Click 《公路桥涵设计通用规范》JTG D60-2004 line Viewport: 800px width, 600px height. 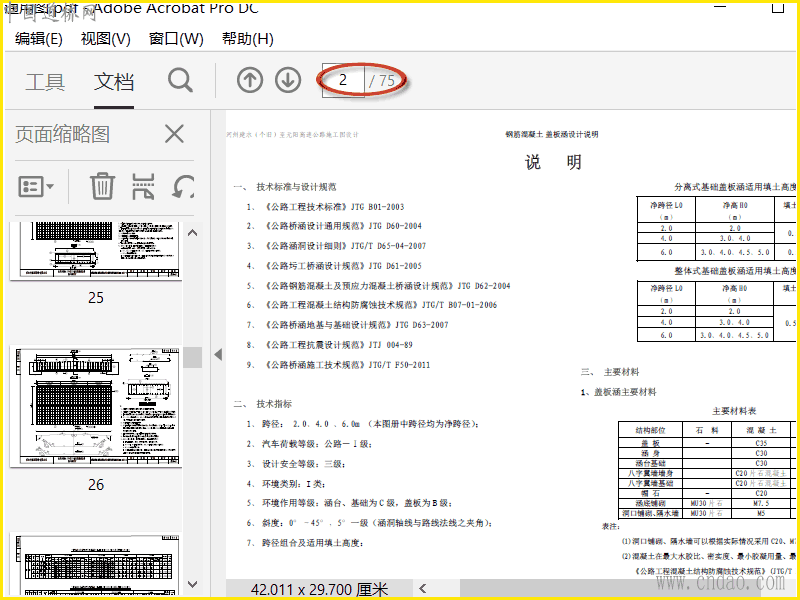tap(342, 226)
